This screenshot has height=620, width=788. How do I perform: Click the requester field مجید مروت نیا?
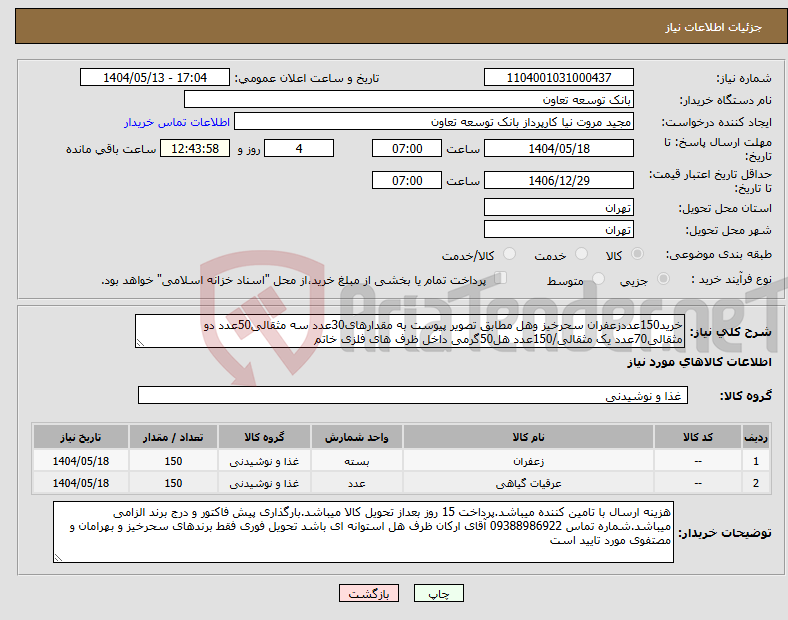(x=434, y=122)
